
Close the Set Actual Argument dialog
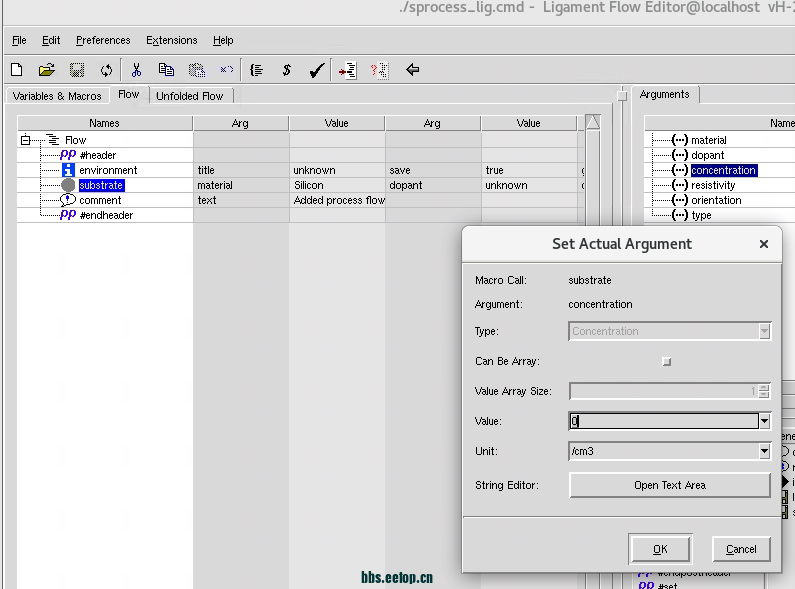(764, 244)
